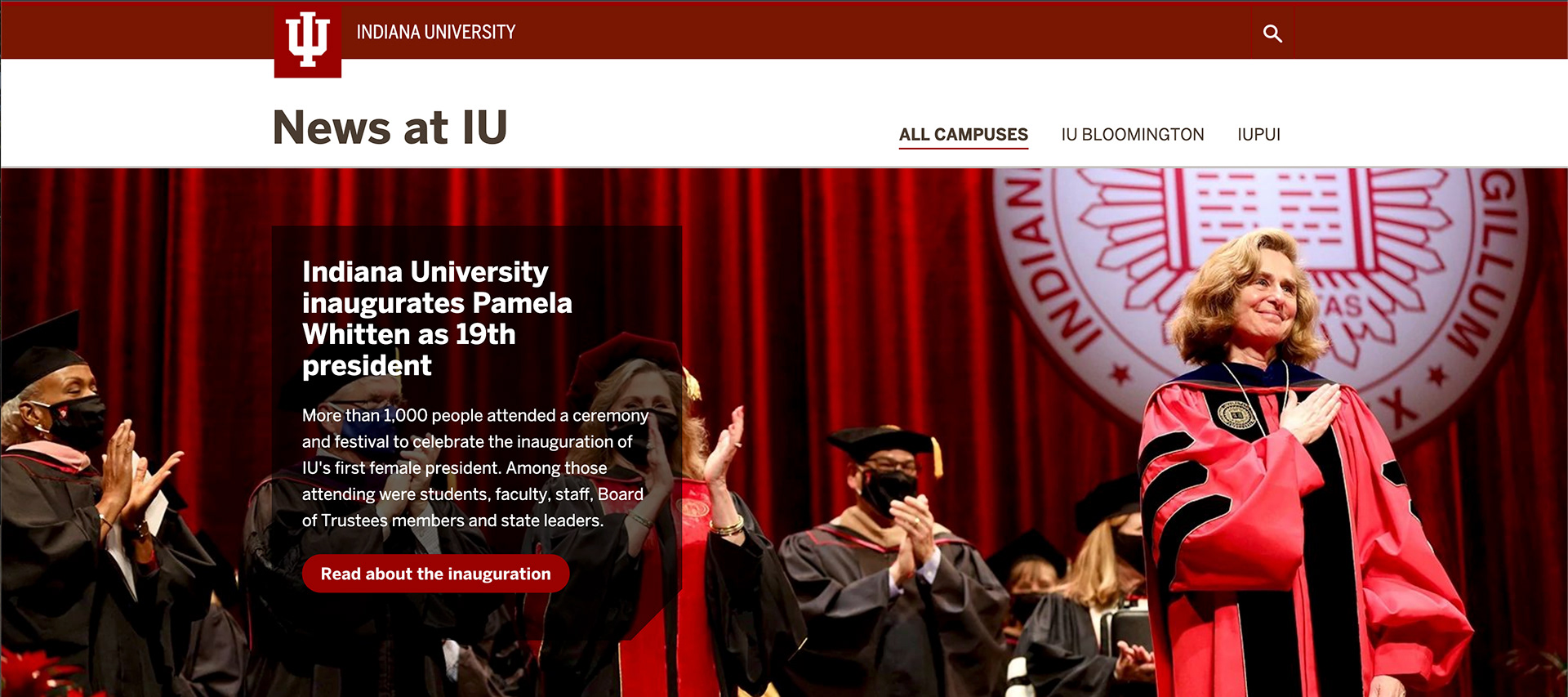Click the News at IU heading
Viewport: 1568px width, 697px height.
(x=390, y=127)
